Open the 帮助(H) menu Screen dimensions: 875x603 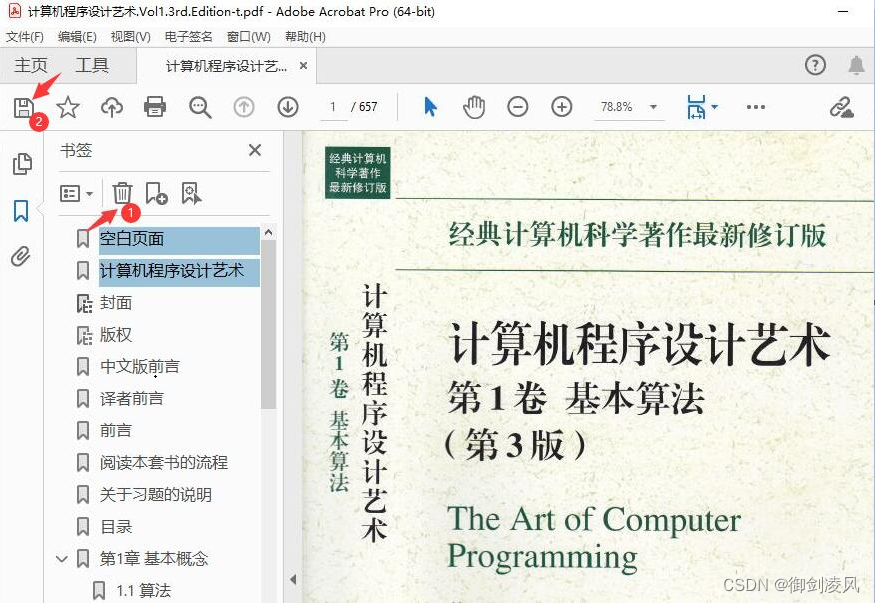coord(305,37)
